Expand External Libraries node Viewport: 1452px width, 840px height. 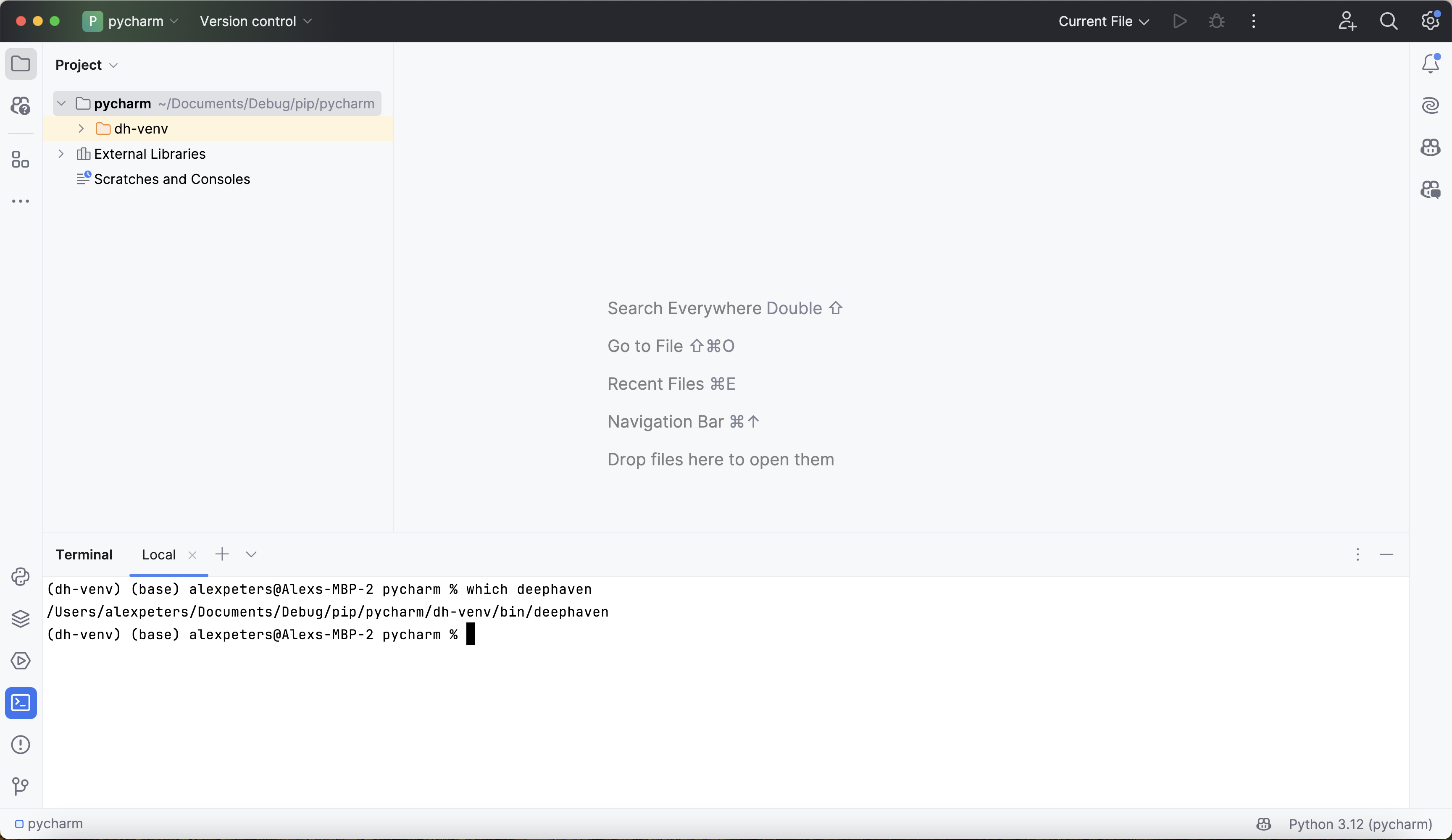(x=61, y=154)
